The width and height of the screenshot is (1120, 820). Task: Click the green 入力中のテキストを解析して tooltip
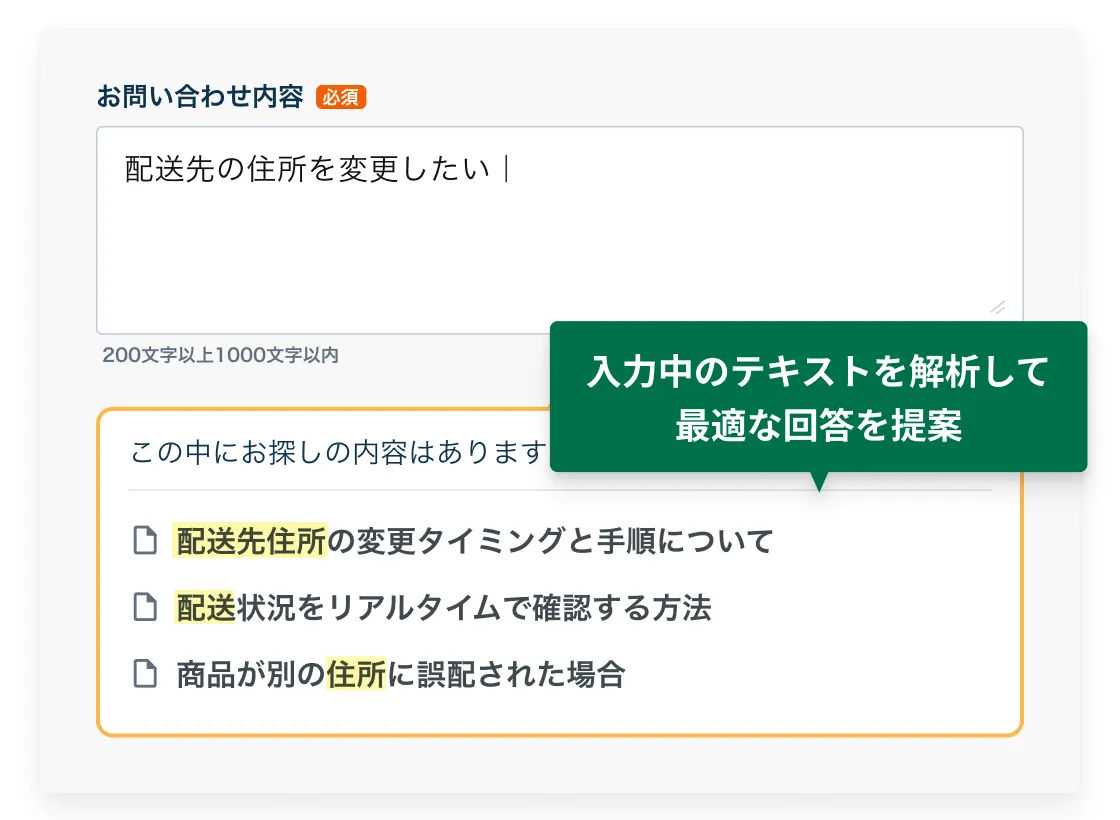tap(818, 373)
